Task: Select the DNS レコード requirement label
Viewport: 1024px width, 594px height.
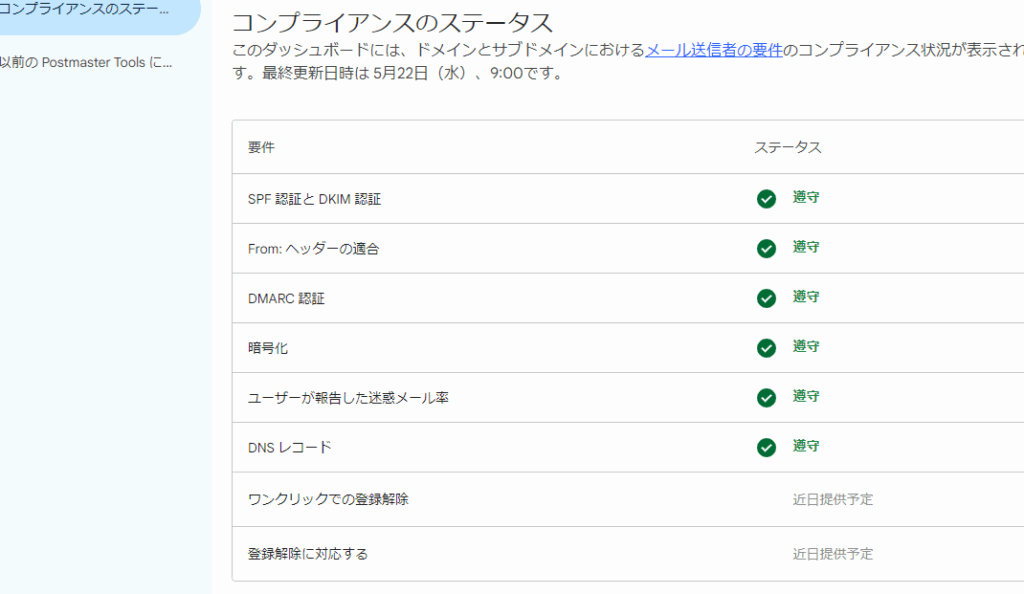Action: coord(289,447)
